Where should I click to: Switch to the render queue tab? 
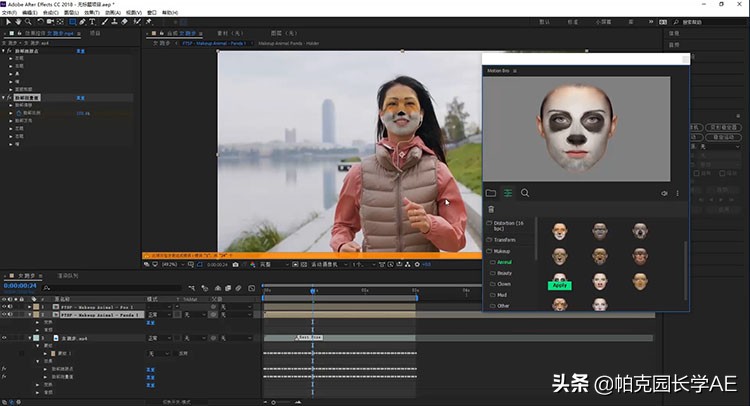point(68,276)
